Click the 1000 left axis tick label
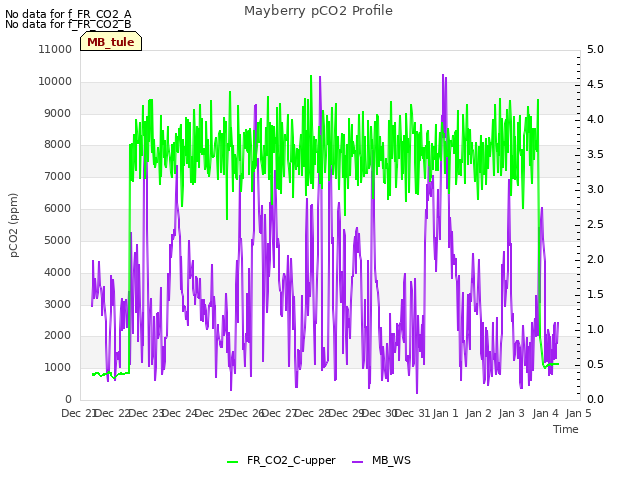The image size is (640, 480). coord(58,367)
